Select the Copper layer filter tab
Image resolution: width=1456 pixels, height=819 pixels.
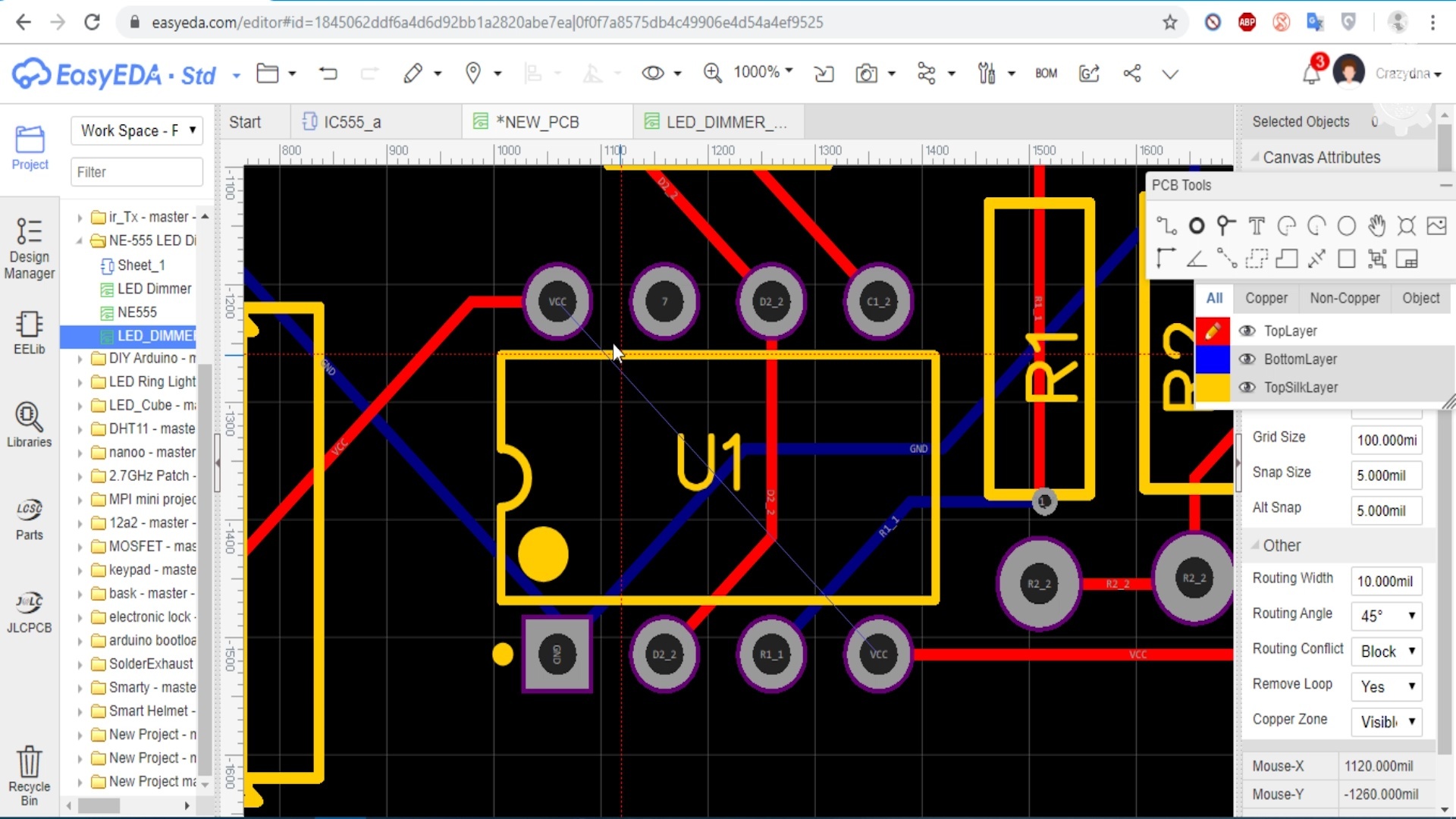(x=1266, y=298)
